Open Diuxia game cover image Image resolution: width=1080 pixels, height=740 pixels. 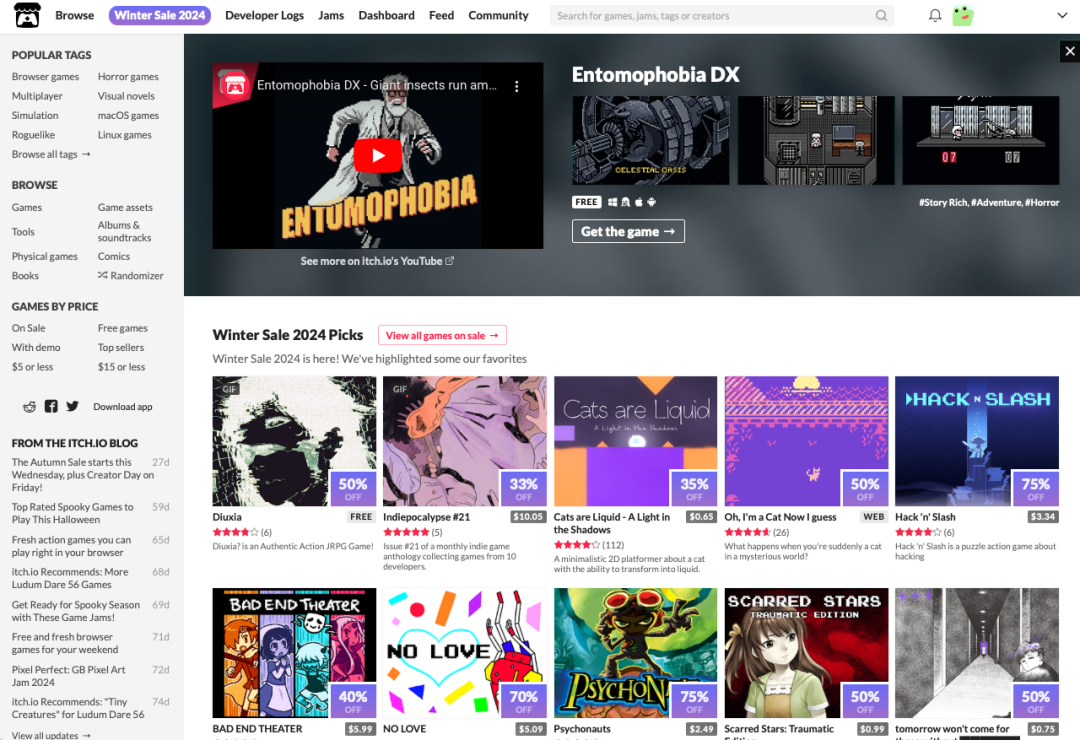[294, 441]
